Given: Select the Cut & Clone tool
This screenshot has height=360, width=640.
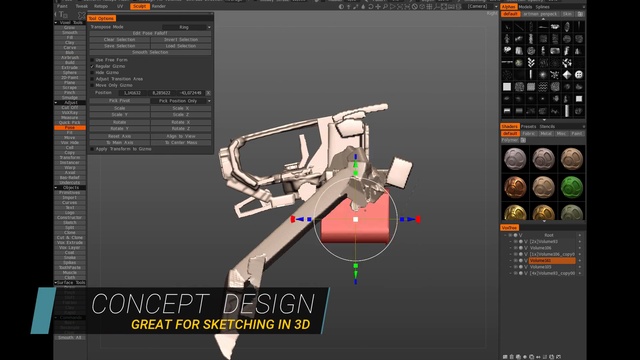Looking at the screenshot, I should pyautogui.click(x=70, y=238).
